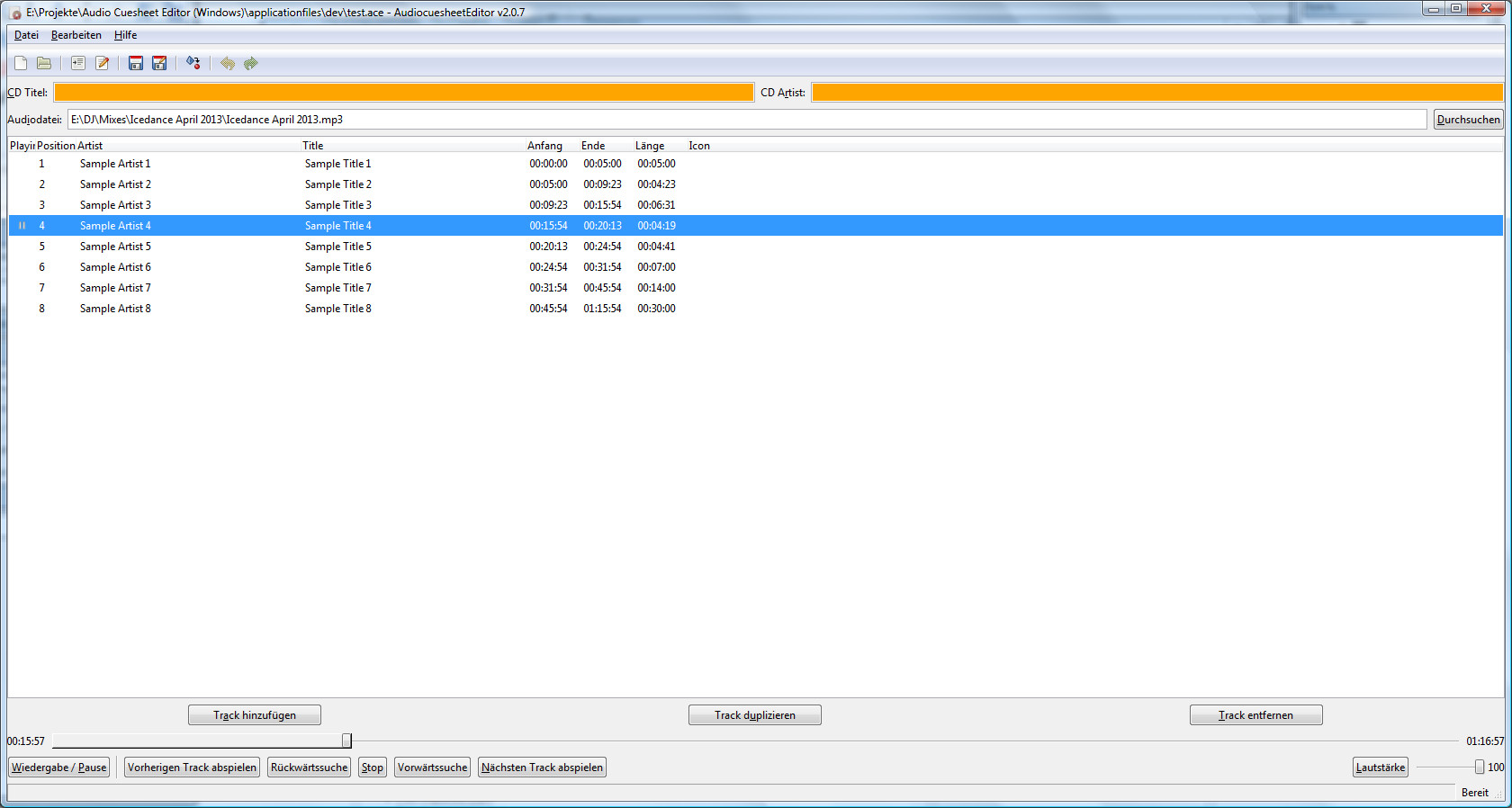Click the volume slider thumb
Viewport: 1512px width, 808px height.
coord(1479,768)
